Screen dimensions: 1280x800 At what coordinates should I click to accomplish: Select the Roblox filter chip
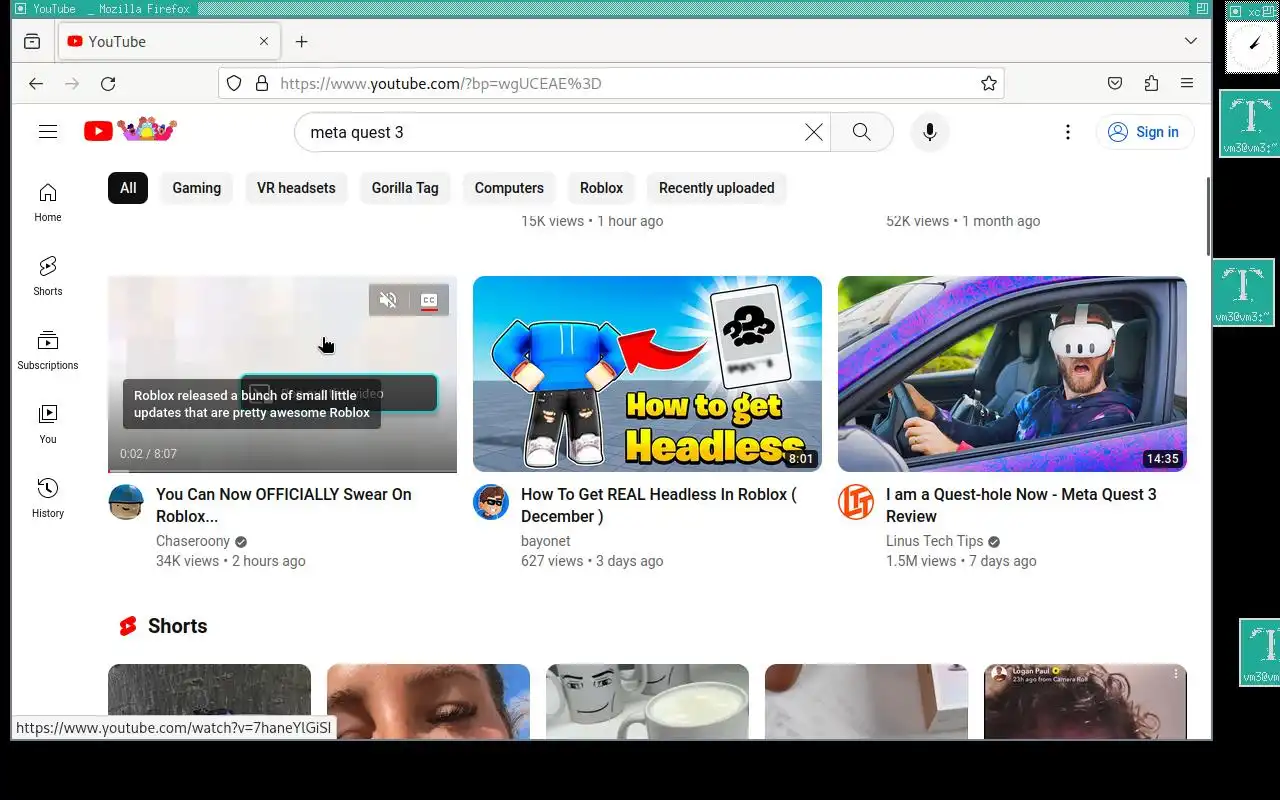tap(601, 188)
